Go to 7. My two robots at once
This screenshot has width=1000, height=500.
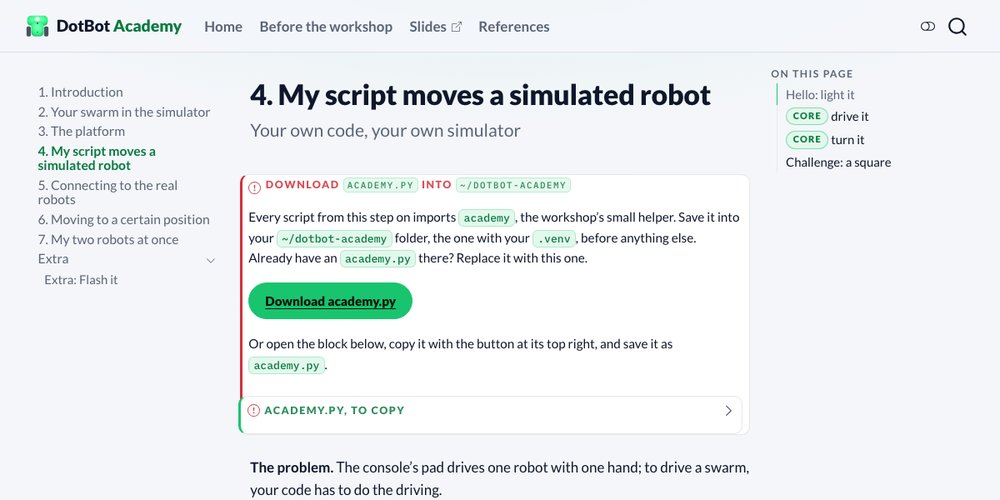coord(108,239)
